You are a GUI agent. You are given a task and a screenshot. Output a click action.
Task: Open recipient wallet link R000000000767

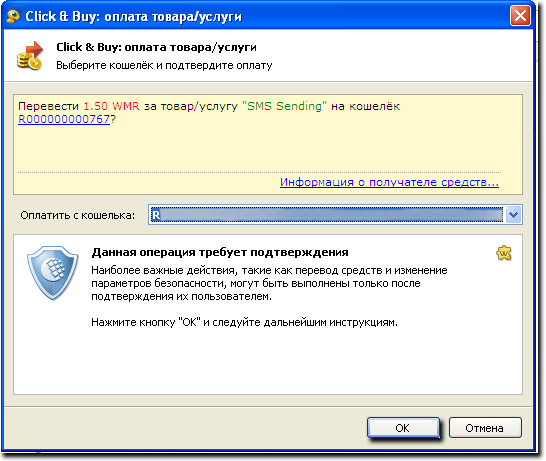click(x=64, y=119)
